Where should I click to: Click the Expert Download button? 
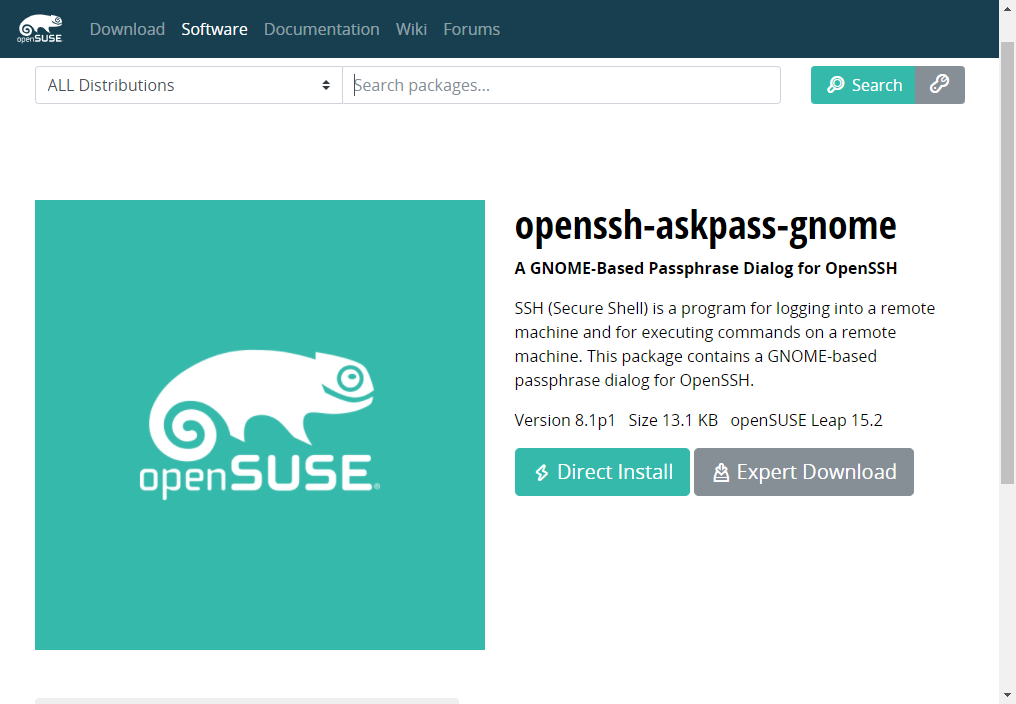(803, 472)
